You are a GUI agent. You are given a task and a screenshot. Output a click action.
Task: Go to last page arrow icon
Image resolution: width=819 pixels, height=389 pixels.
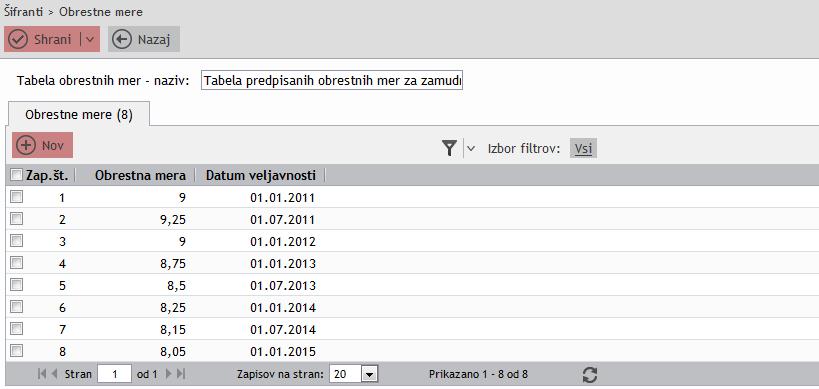pyautogui.click(x=181, y=374)
